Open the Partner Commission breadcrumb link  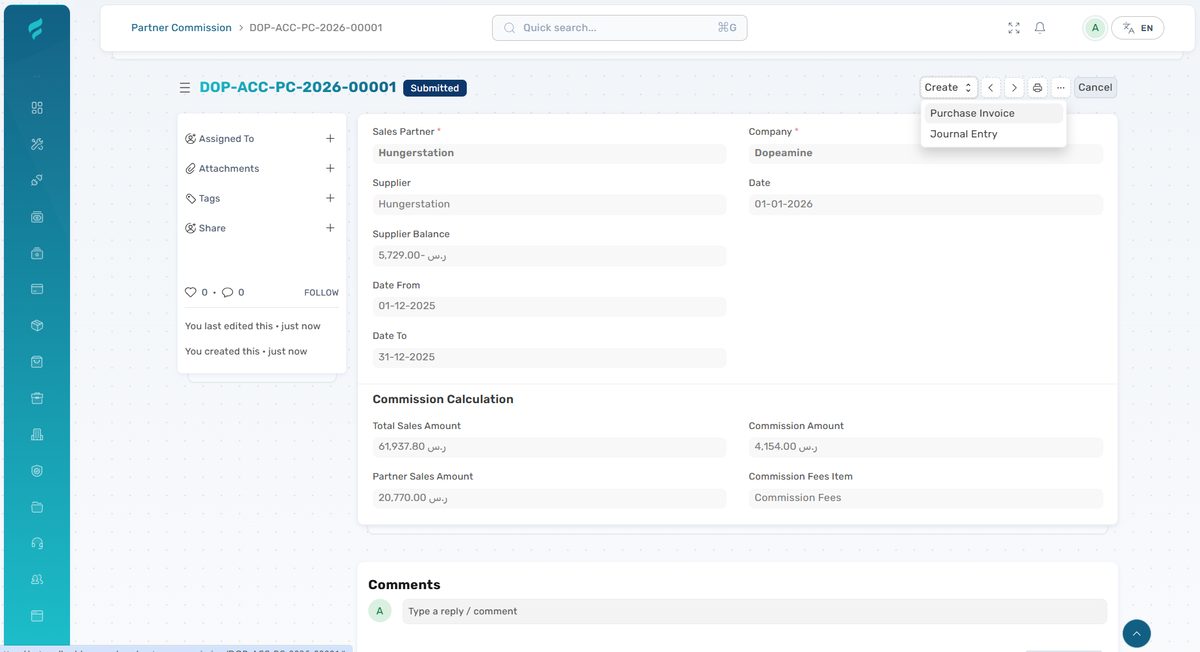click(x=181, y=28)
